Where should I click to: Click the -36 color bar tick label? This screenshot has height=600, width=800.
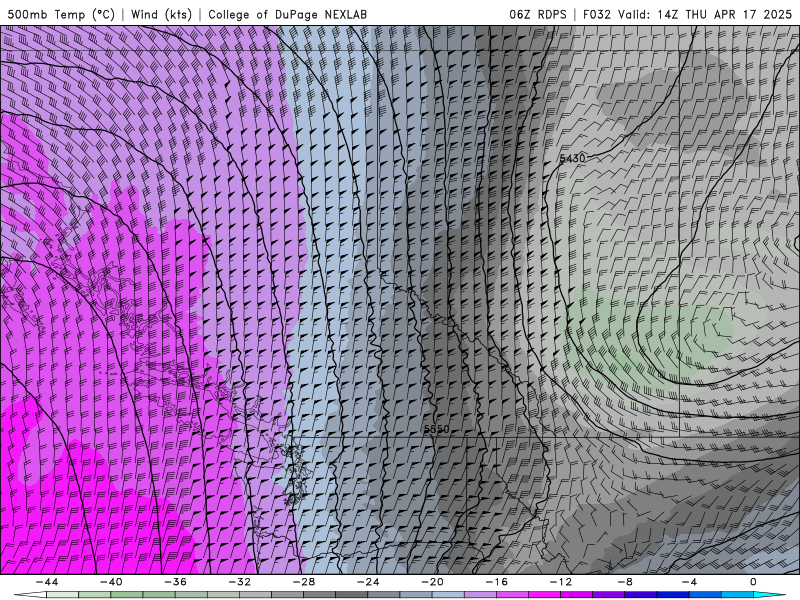pos(175,582)
